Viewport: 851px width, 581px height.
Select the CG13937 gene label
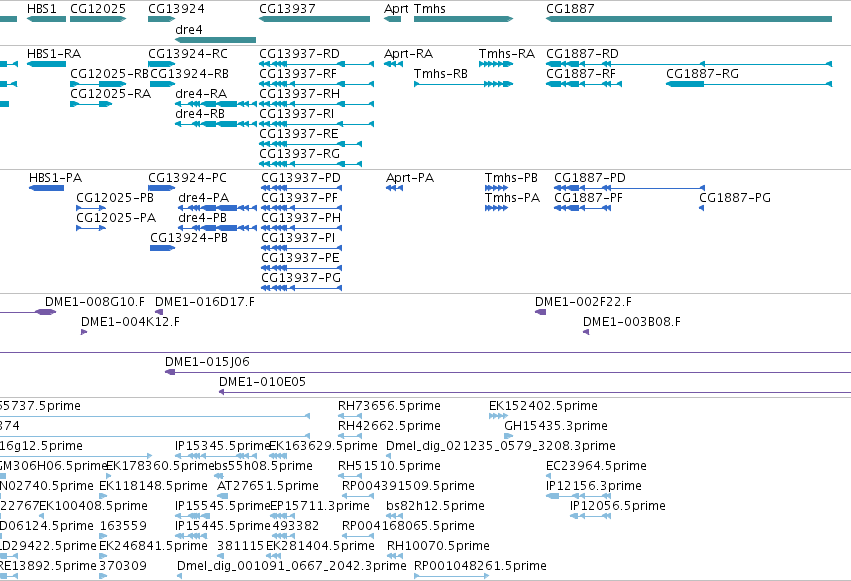coord(287,9)
